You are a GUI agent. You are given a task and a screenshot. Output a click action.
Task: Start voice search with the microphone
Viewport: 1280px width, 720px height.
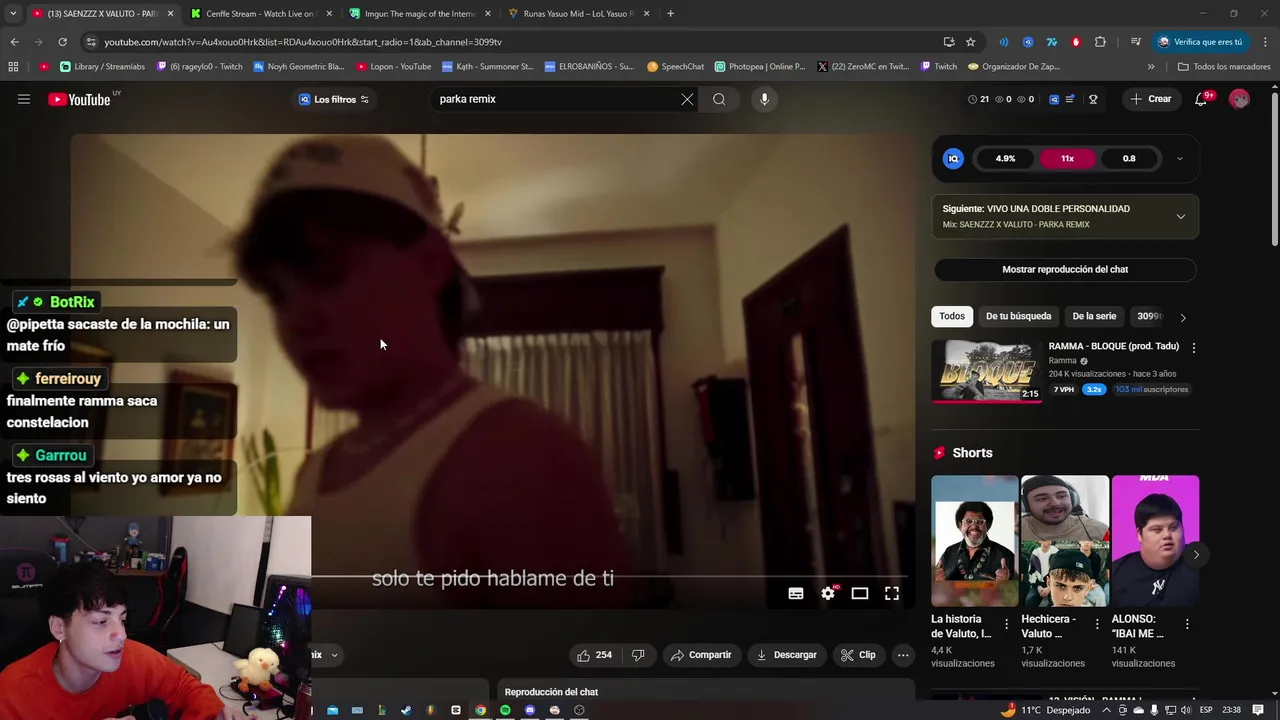(x=764, y=99)
